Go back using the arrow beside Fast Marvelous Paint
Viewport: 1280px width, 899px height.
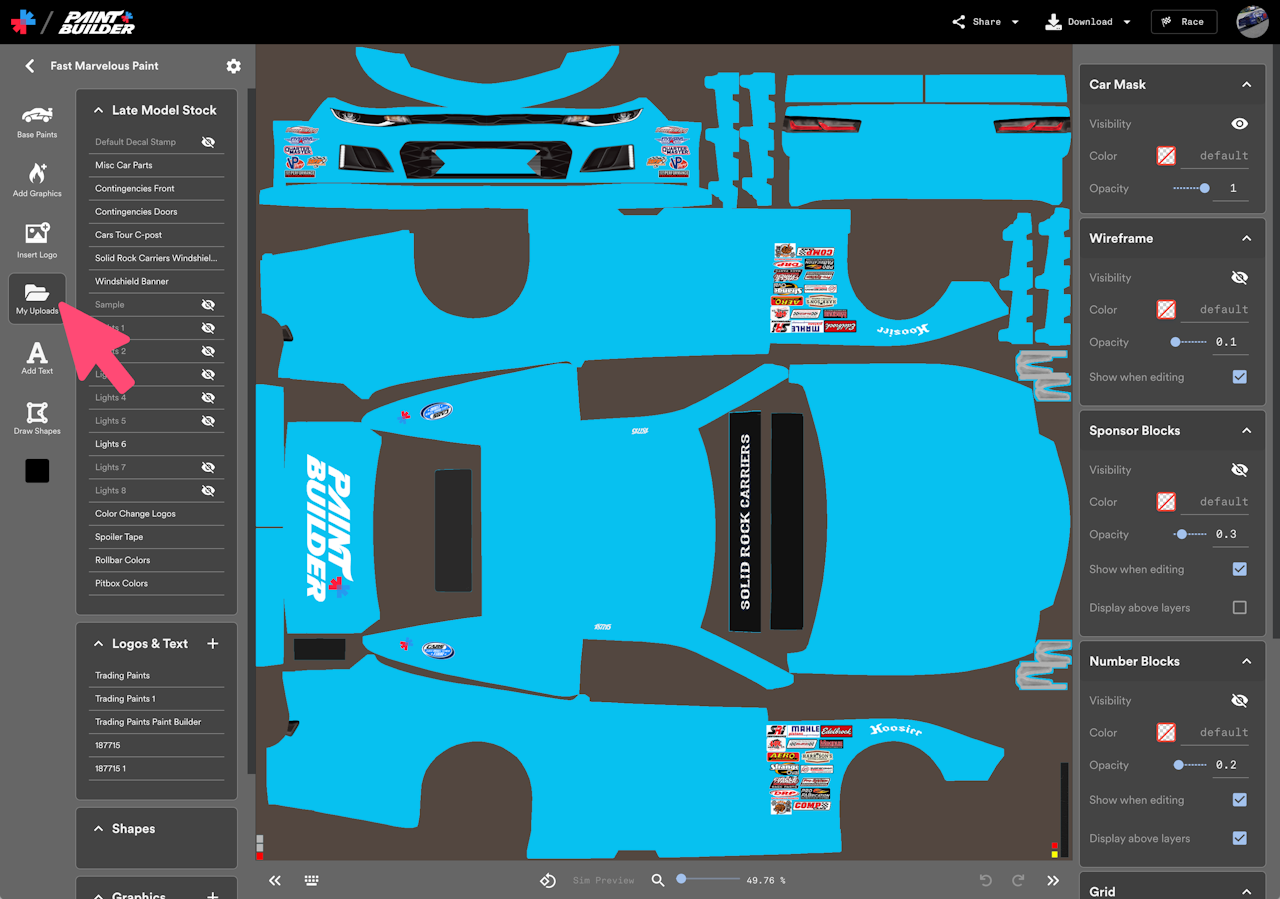(30, 66)
